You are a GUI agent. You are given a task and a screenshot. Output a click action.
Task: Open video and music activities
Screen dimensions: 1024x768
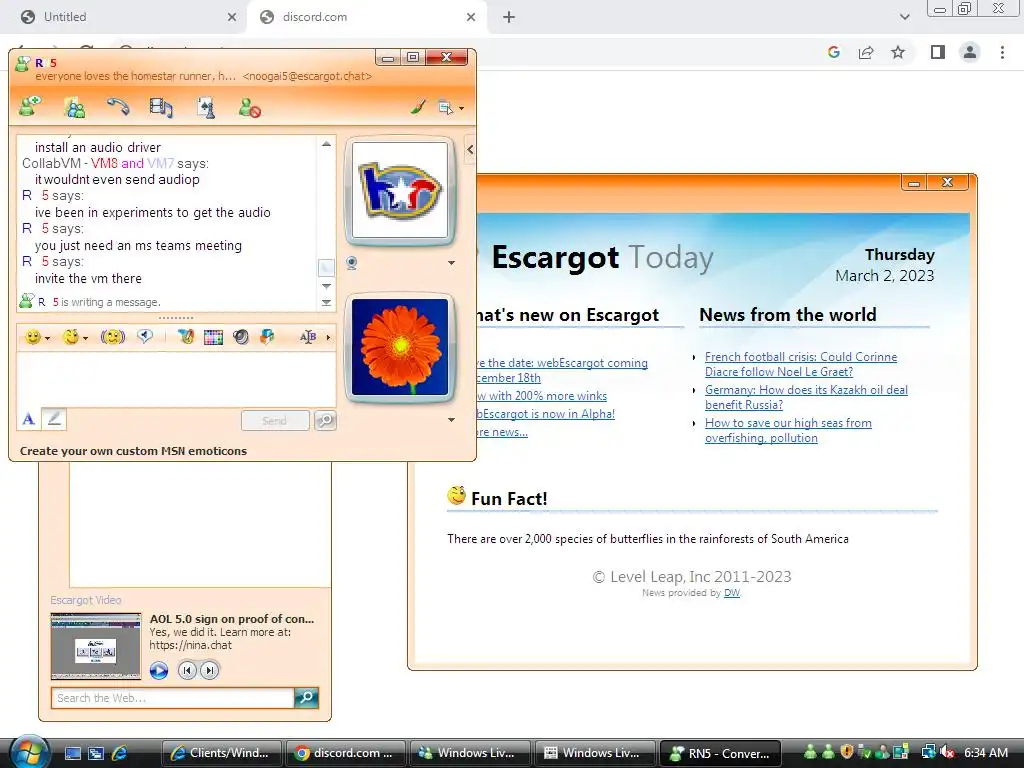click(161, 107)
